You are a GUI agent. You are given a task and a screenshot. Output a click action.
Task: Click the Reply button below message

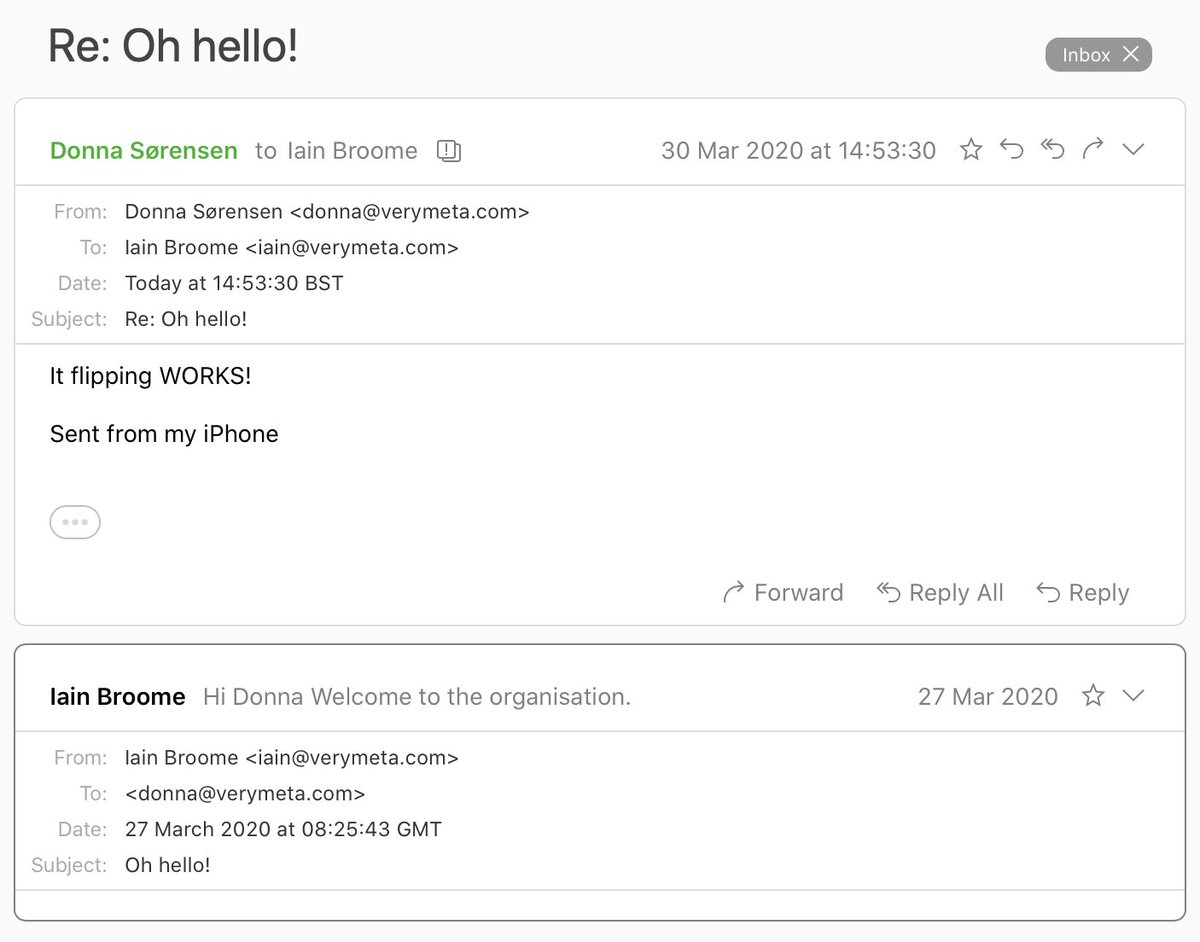point(1083,593)
